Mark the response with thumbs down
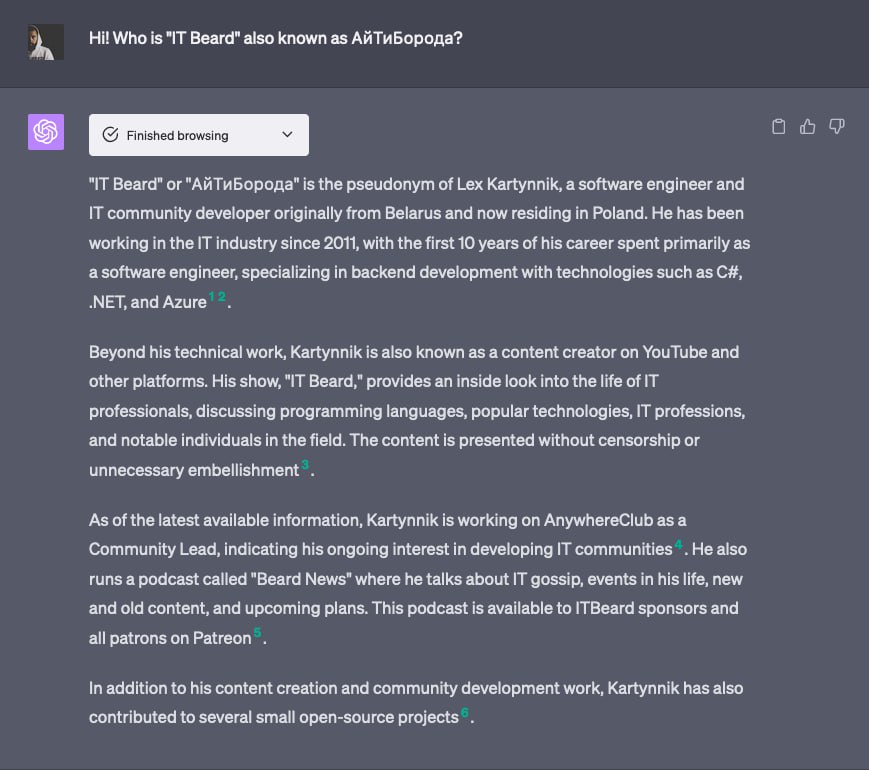Image resolution: width=869 pixels, height=770 pixels. [837, 127]
